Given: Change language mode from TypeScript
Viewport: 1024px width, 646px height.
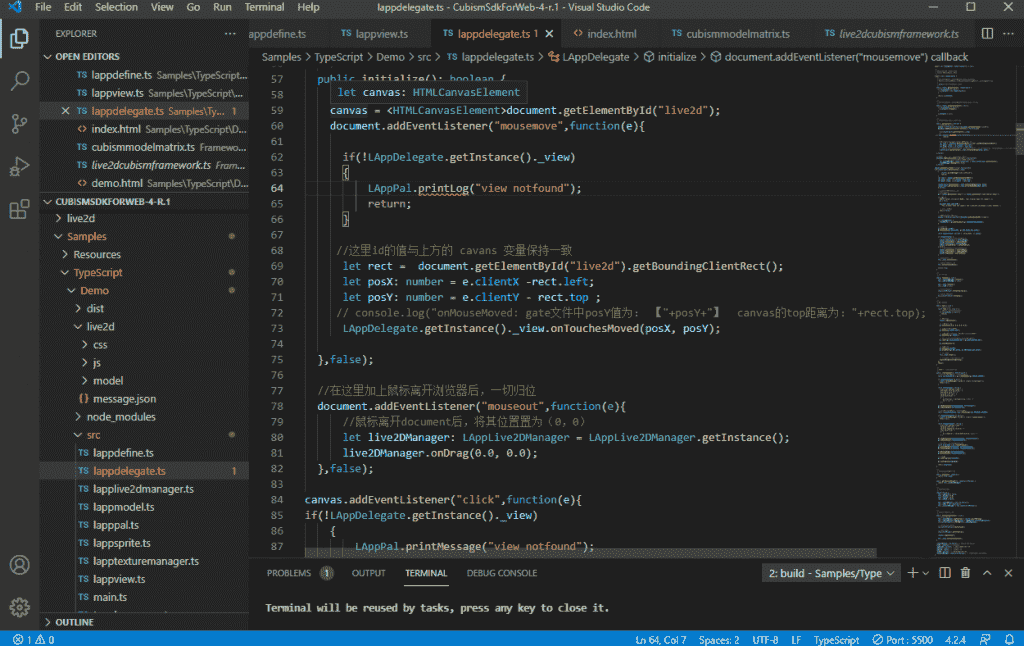Looking at the screenshot, I should pyautogui.click(x=836, y=639).
